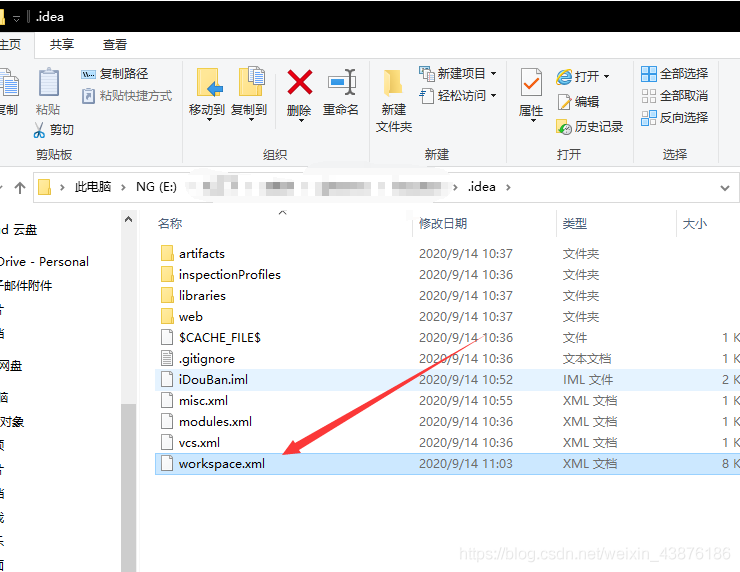Screen dimensions: 740x572
Task: Select the workspace.xml file icon
Action: (167, 463)
